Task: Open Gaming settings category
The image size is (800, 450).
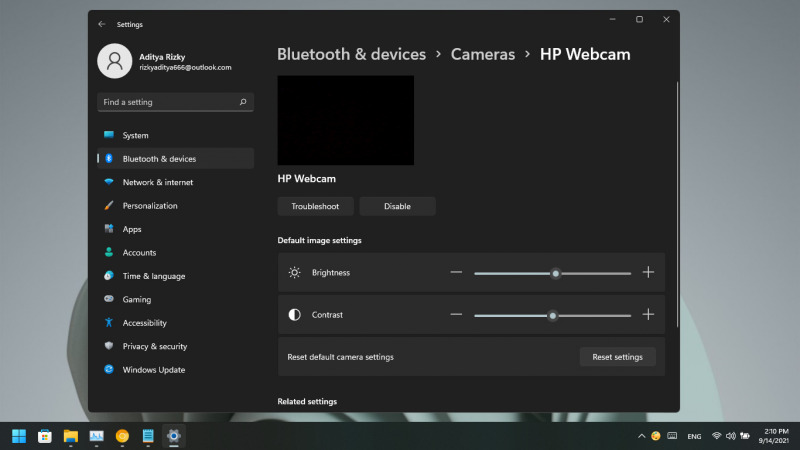Action: (176, 299)
